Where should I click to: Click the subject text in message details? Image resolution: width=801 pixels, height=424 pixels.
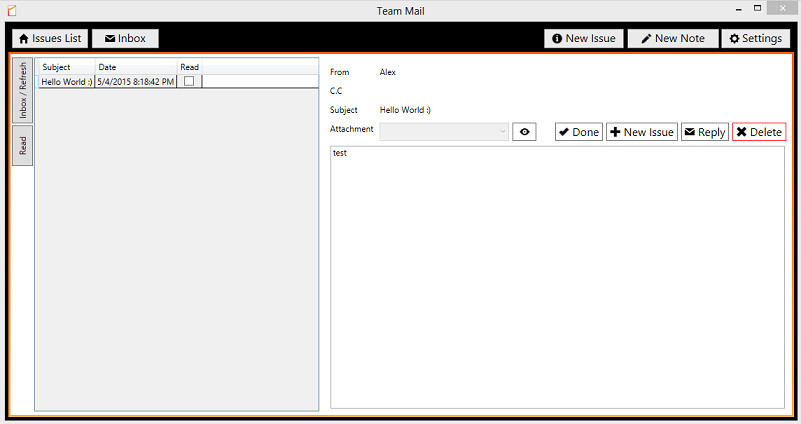405,110
